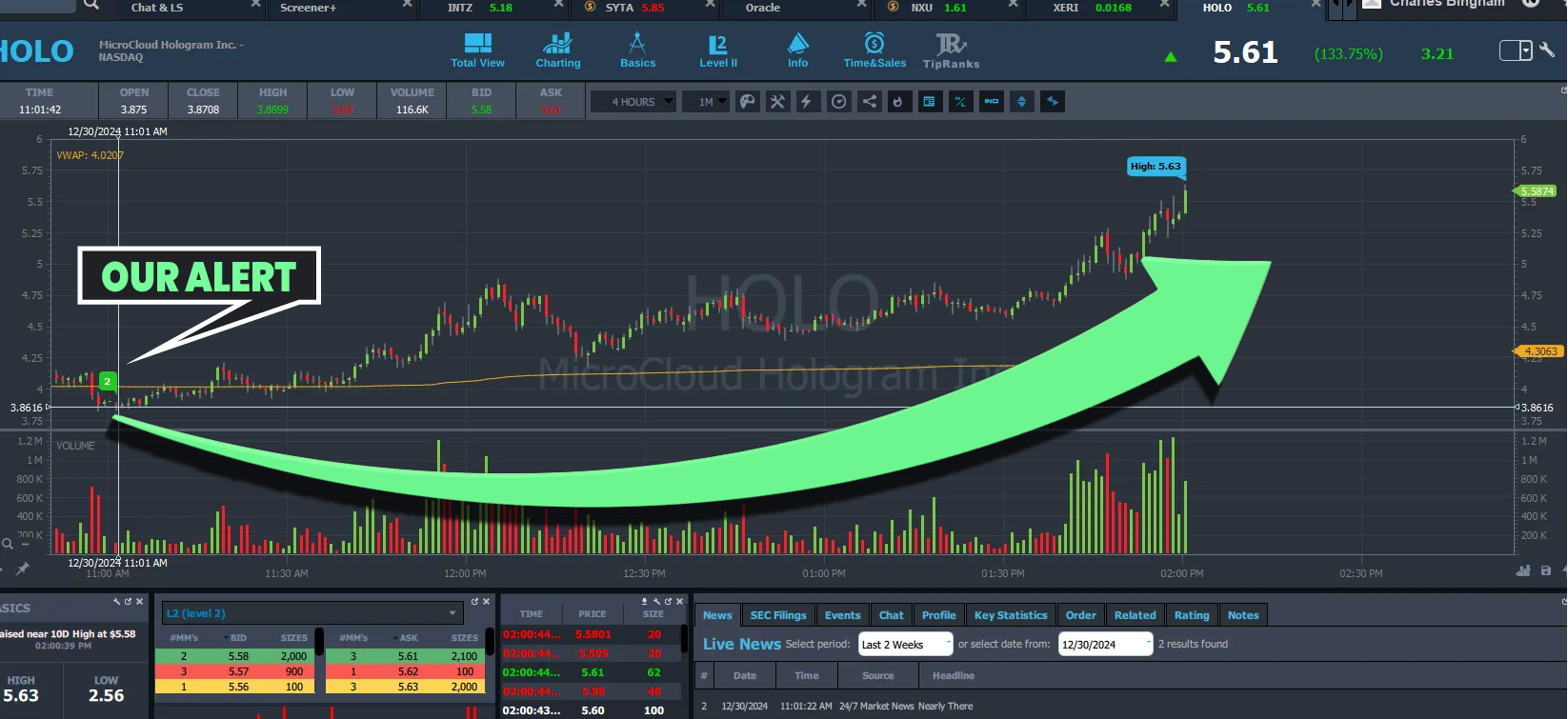Open the Rating tab
Viewport: 1568px width, 719px height.
(x=1191, y=615)
